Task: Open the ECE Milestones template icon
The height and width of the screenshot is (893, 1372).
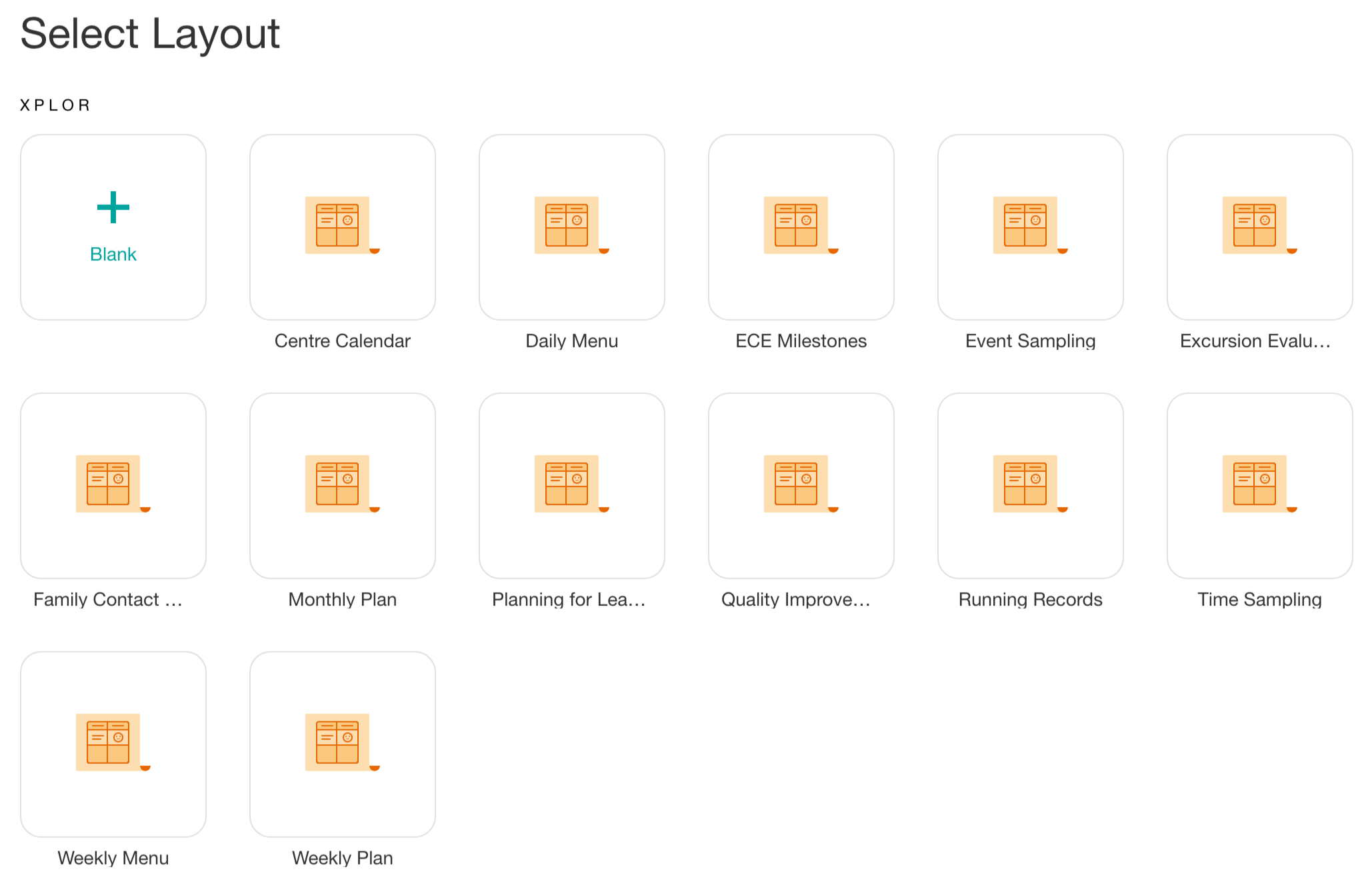Action: (x=801, y=225)
